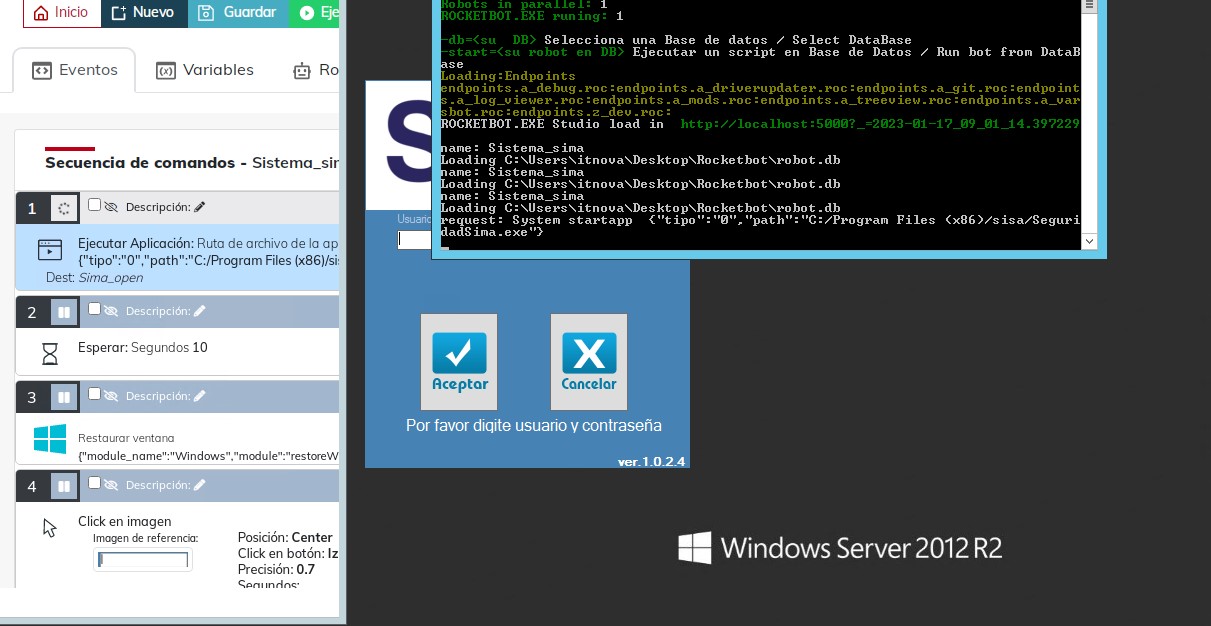Click the loading spinner icon on step 1
This screenshot has width=1211, height=626.
pyautogui.click(x=64, y=208)
